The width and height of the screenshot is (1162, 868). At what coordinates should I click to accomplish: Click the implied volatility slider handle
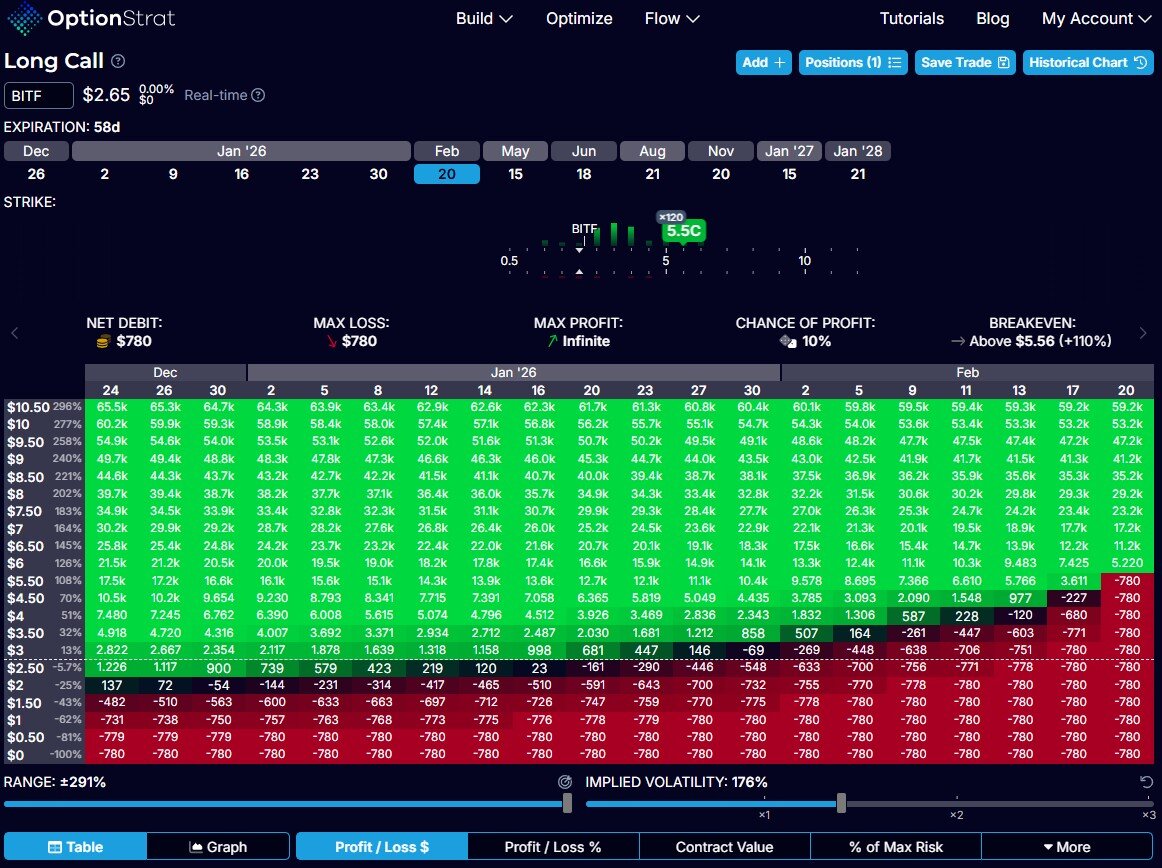click(841, 803)
